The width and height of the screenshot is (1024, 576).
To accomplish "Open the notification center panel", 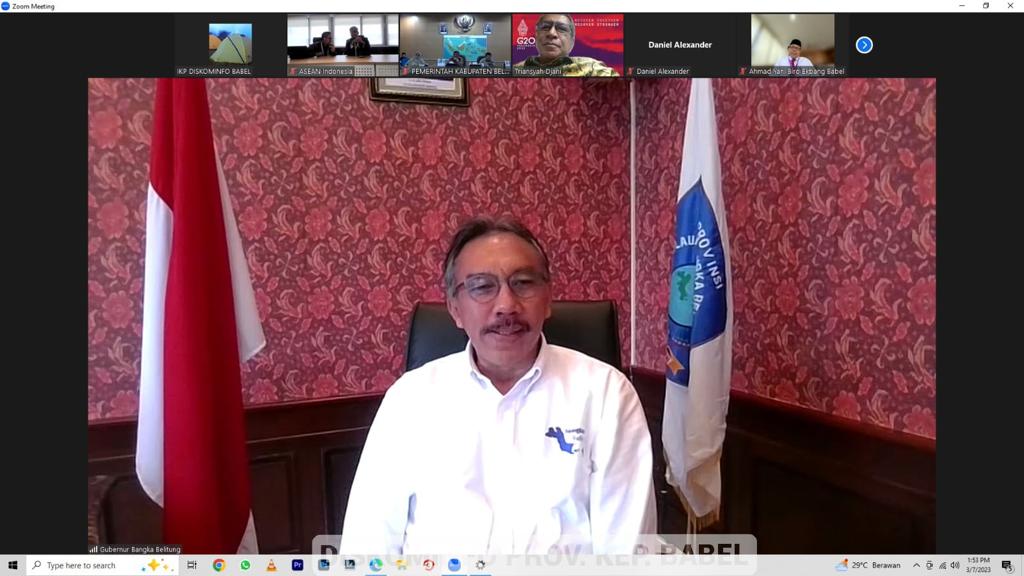I will 1007,565.
